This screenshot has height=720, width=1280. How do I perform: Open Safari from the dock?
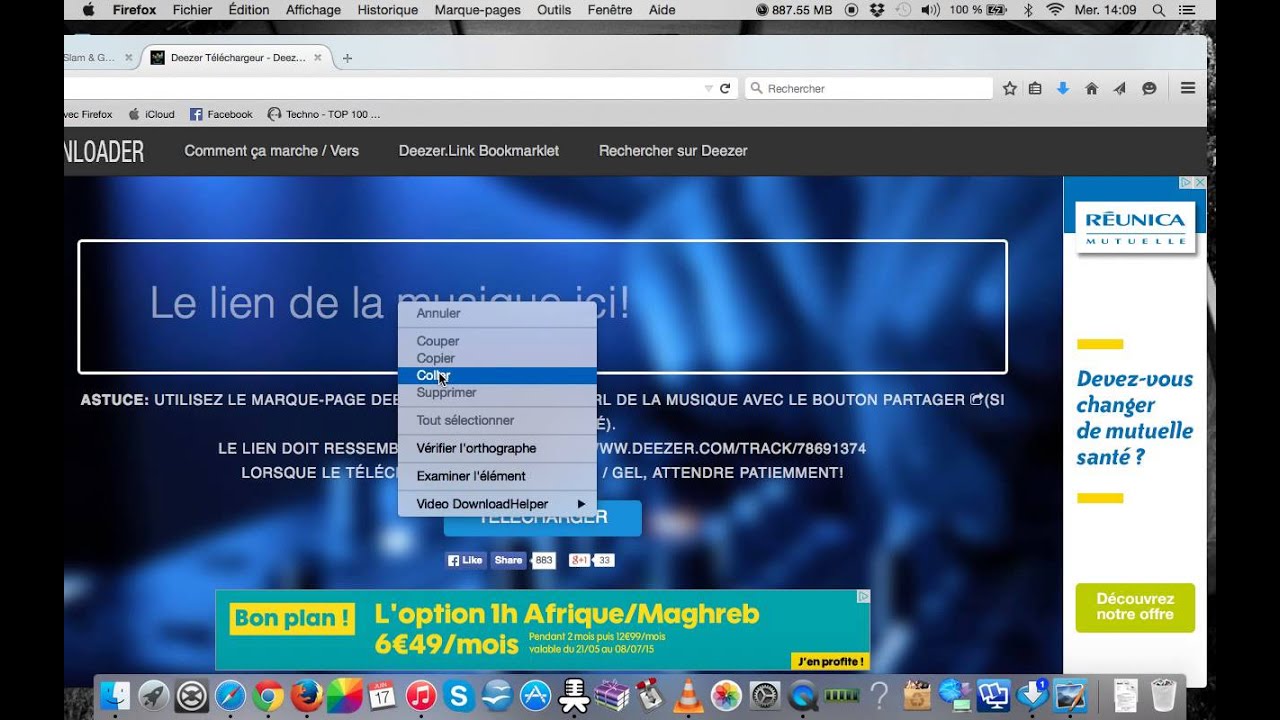pyautogui.click(x=230, y=695)
